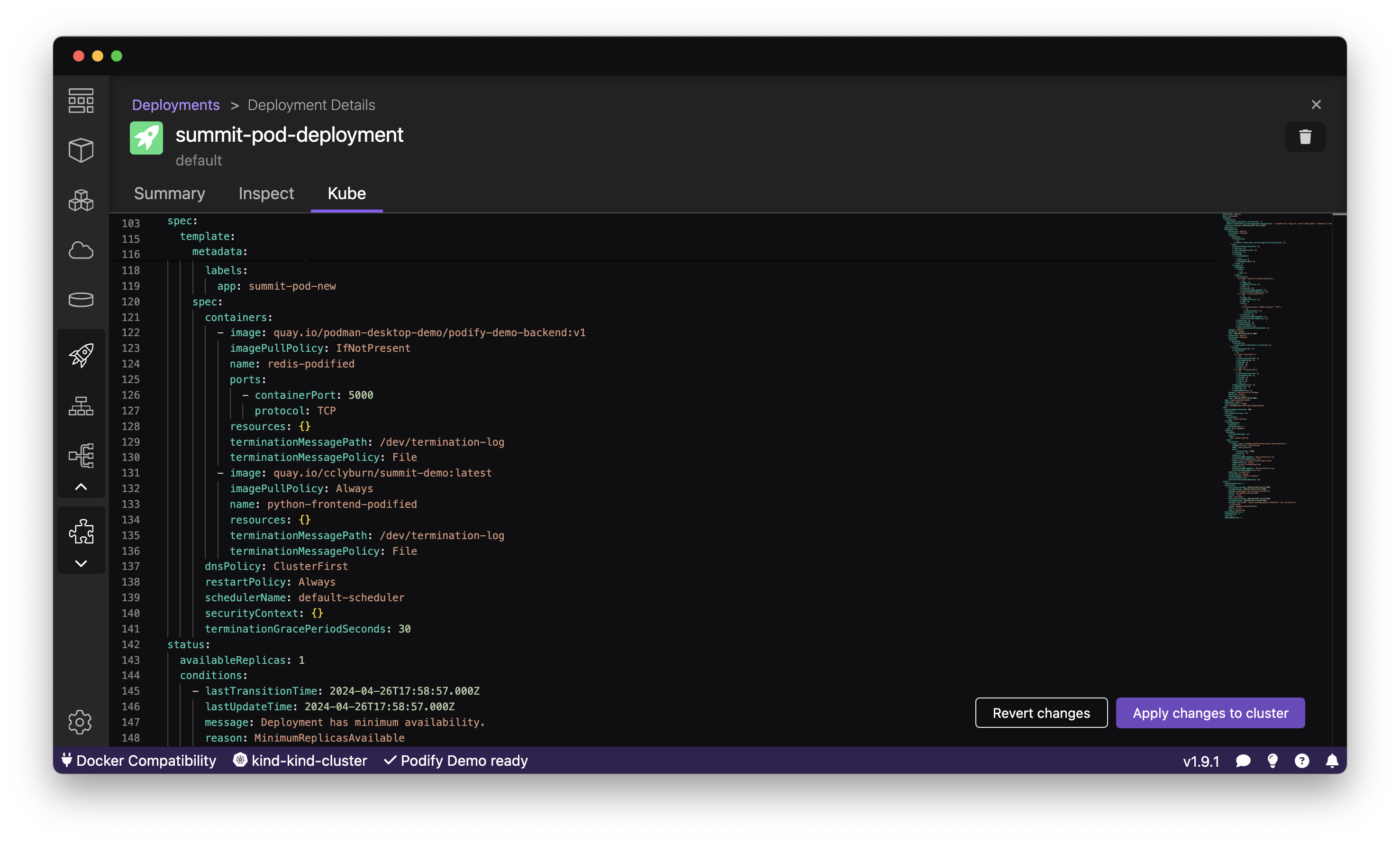Click 'reason: MinimumReplicasAvailable' line

coord(305,738)
